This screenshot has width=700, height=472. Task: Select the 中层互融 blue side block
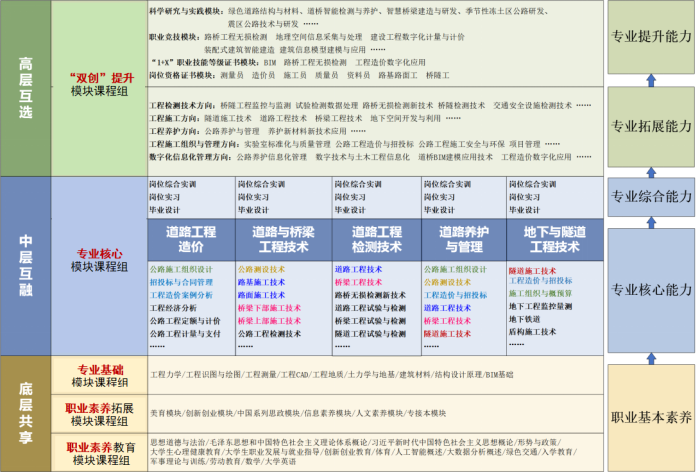pyautogui.click(x=25, y=265)
